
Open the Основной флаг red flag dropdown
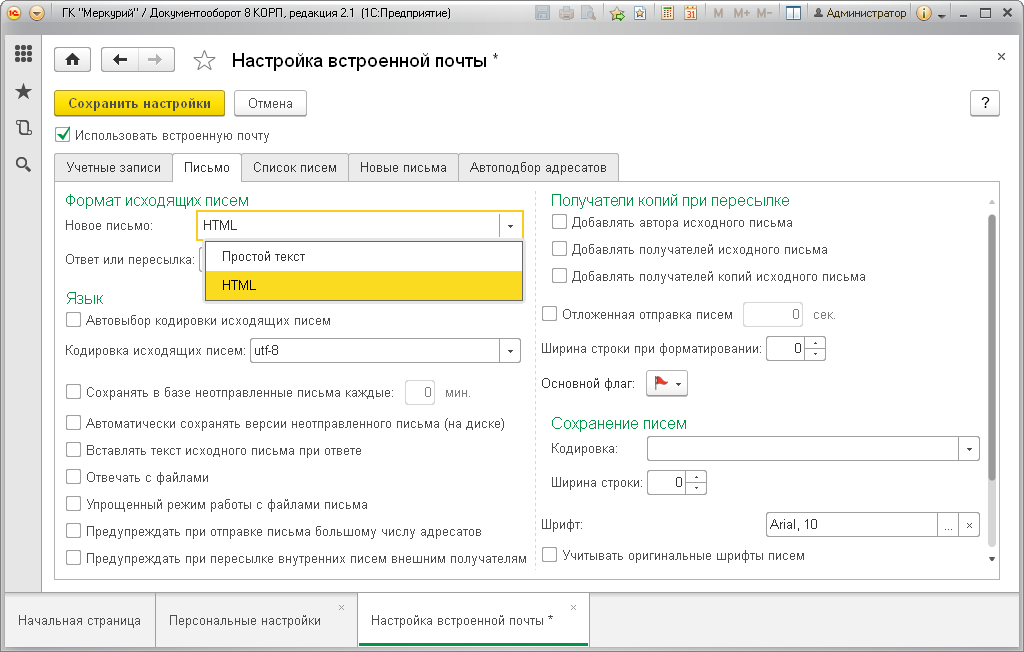click(667, 383)
